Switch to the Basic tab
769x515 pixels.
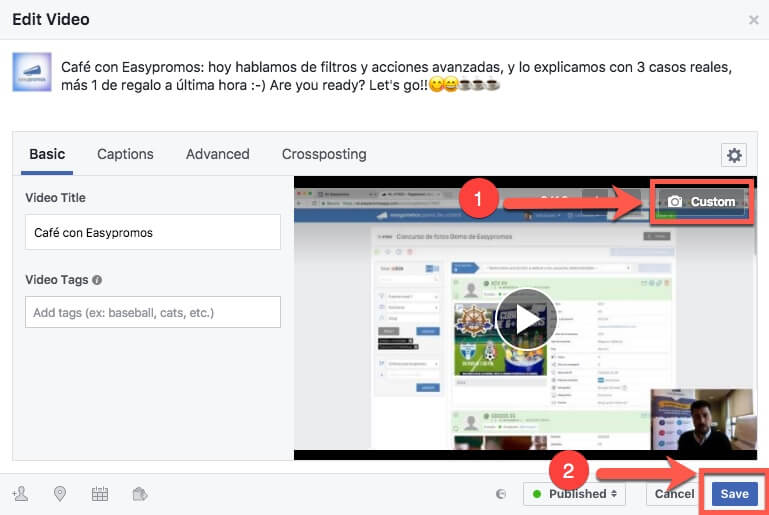pyautogui.click(x=47, y=154)
